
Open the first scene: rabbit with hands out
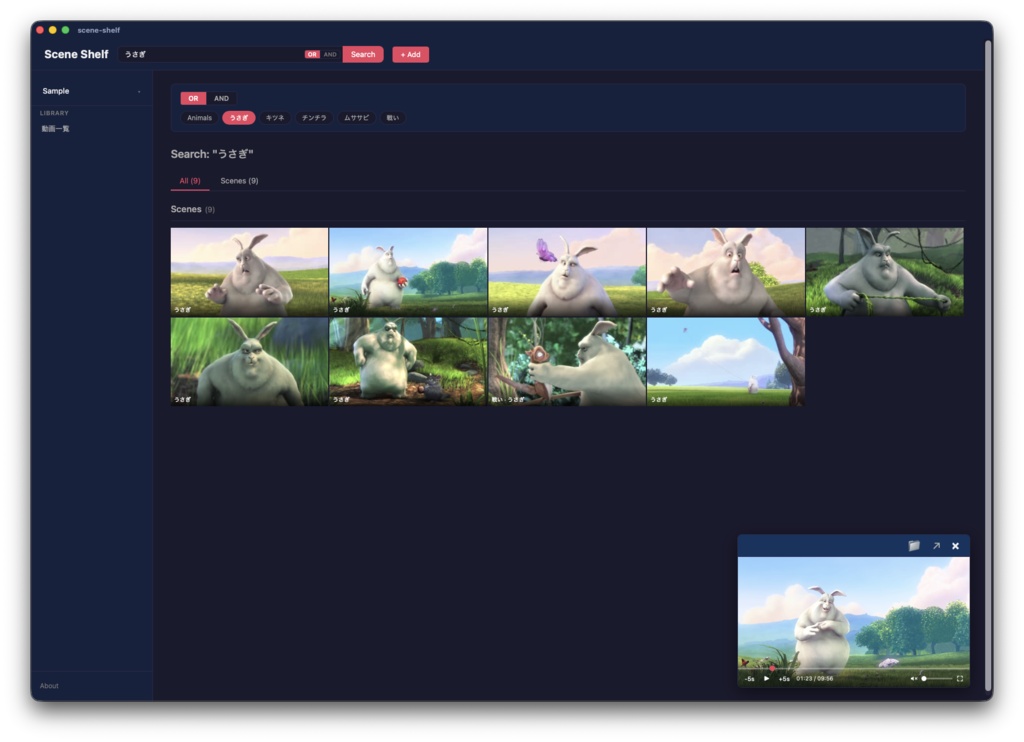[x=249, y=272]
